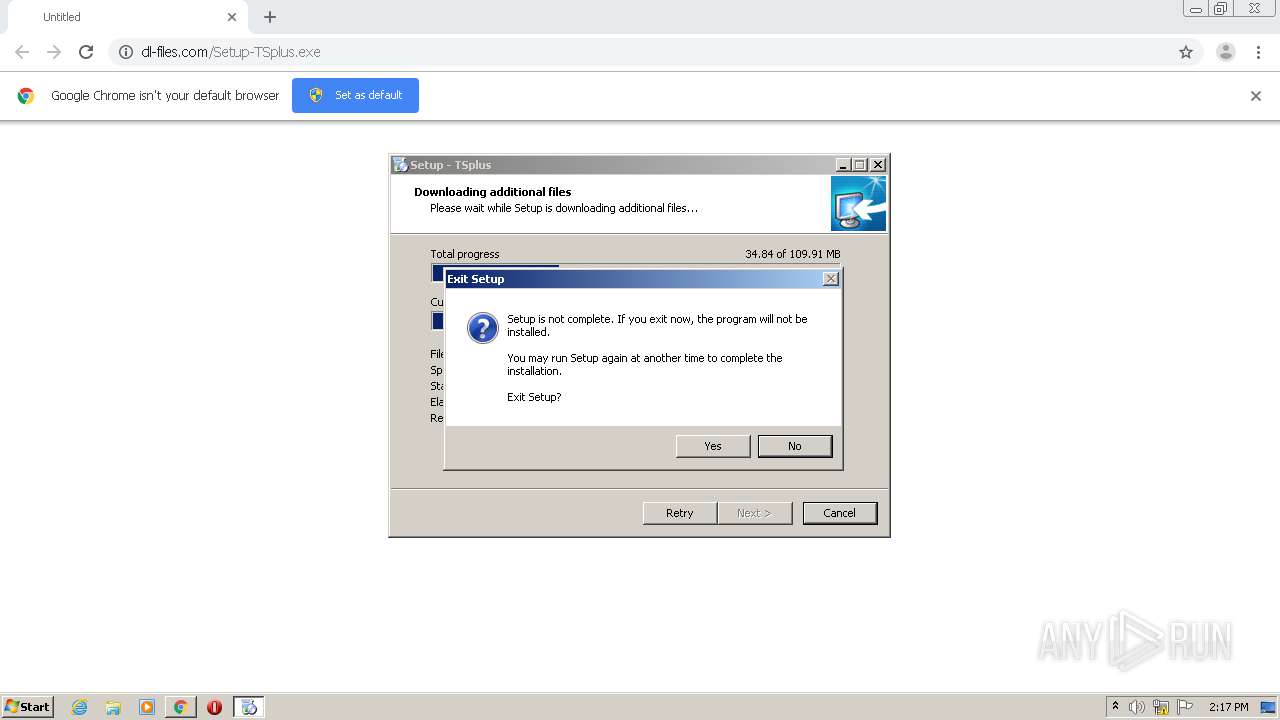View site information icon in address bar
Image resolution: width=1280 pixels, height=720 pixels.
126,52
